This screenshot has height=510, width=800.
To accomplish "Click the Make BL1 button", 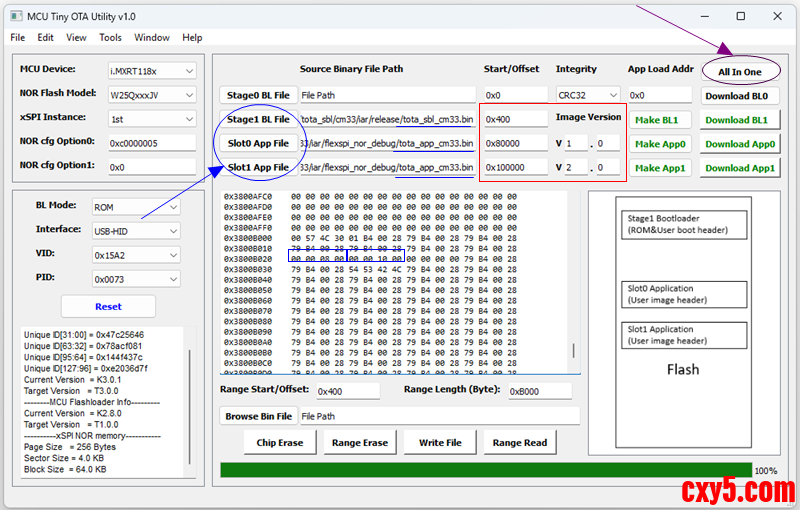I will pos(655,120).
